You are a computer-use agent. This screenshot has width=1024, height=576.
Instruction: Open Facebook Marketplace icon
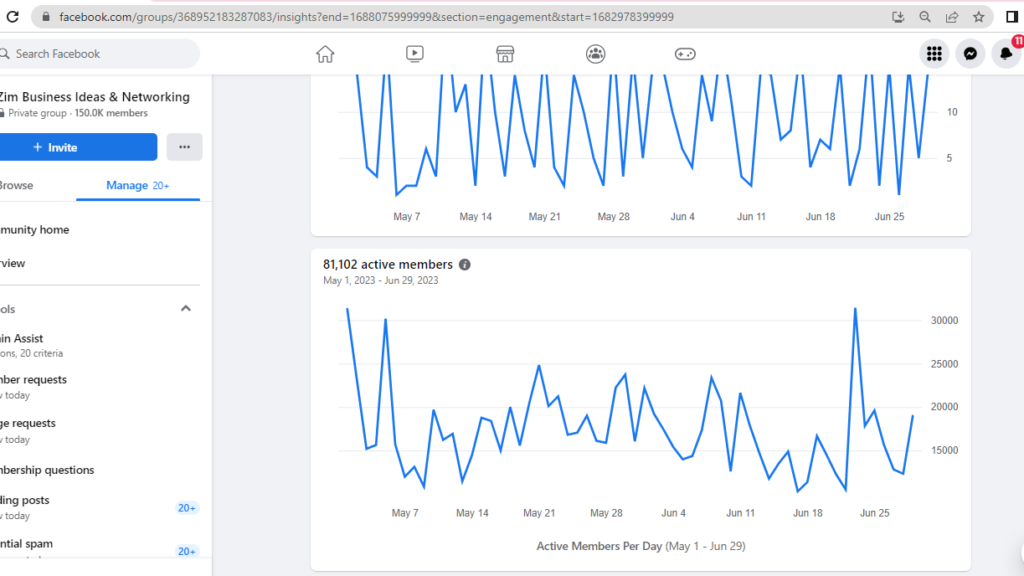tap(505, 54)
